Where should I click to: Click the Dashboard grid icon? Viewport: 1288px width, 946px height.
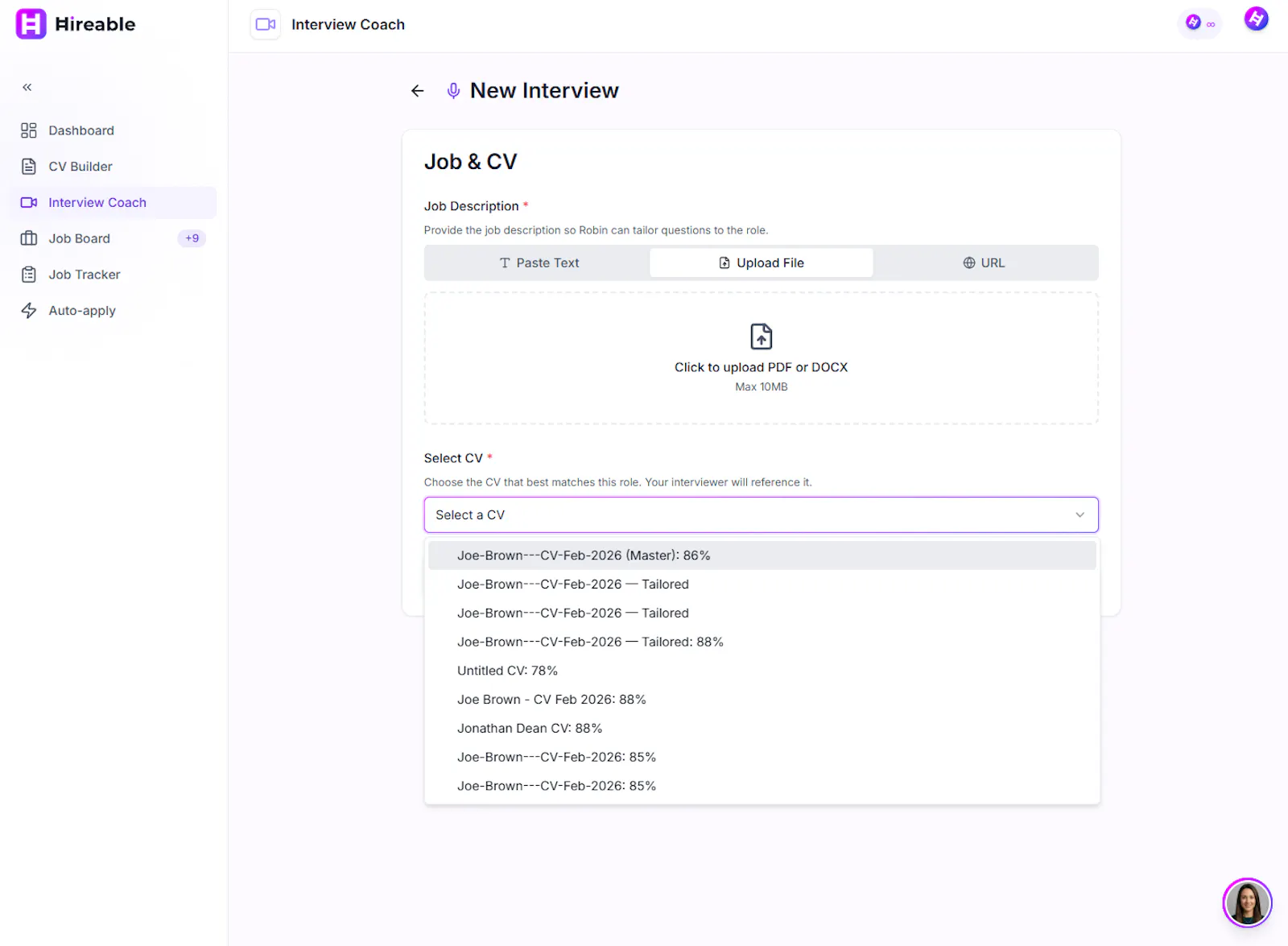29,130
